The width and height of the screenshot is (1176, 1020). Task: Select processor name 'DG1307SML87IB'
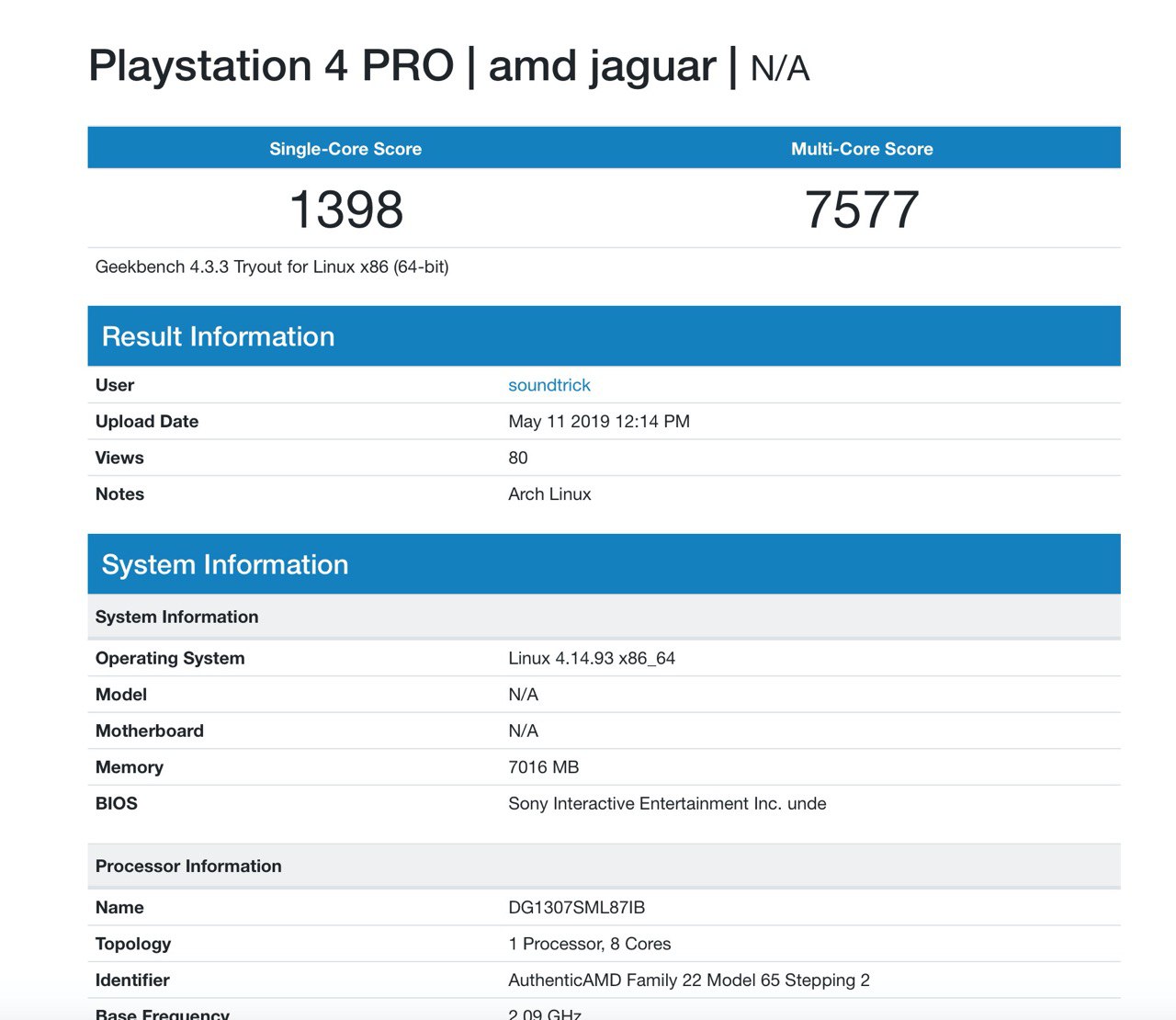pyautogui.click(x=577, y=907)
